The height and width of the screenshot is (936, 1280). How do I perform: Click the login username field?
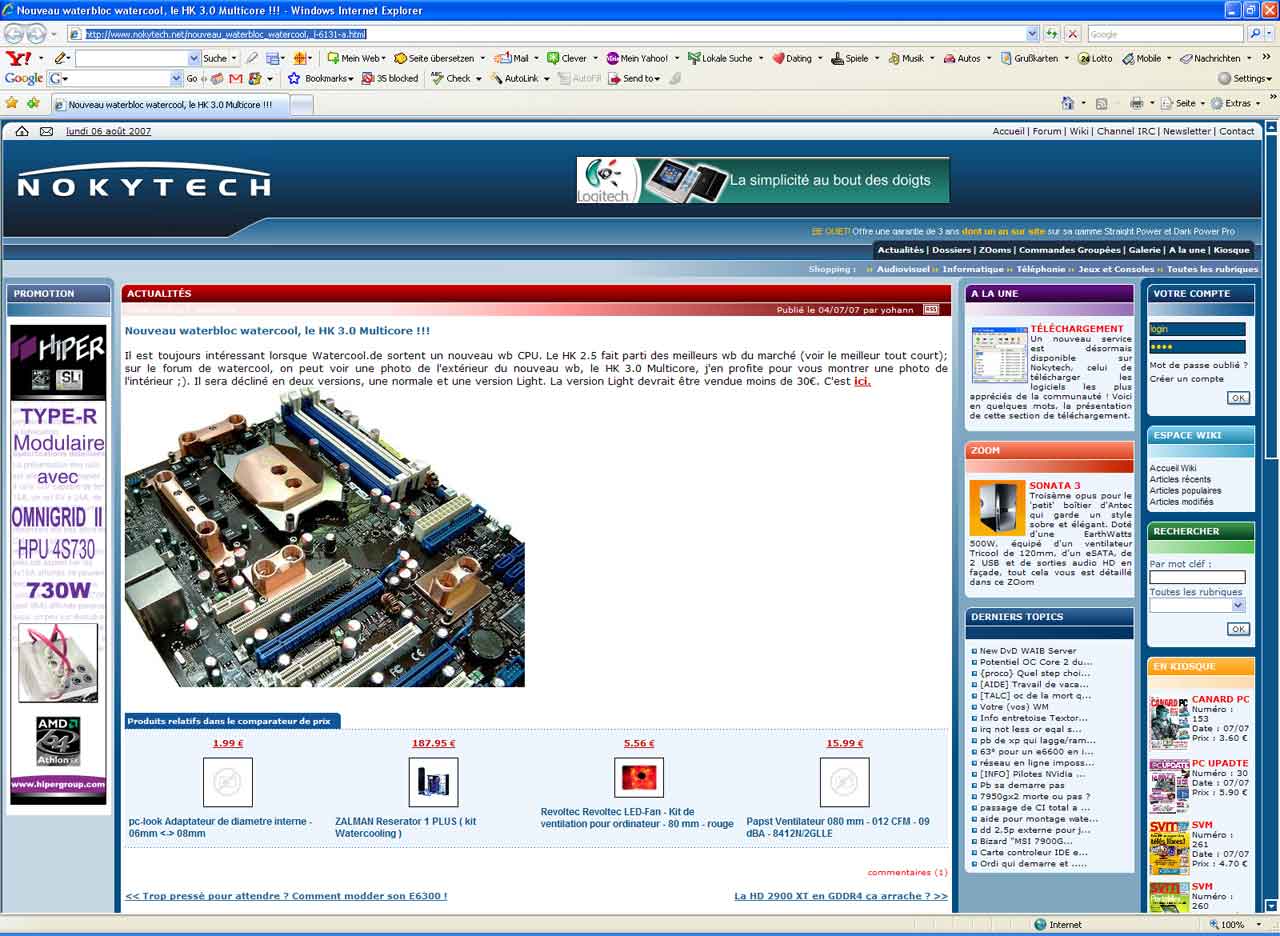pos(1197,329)
